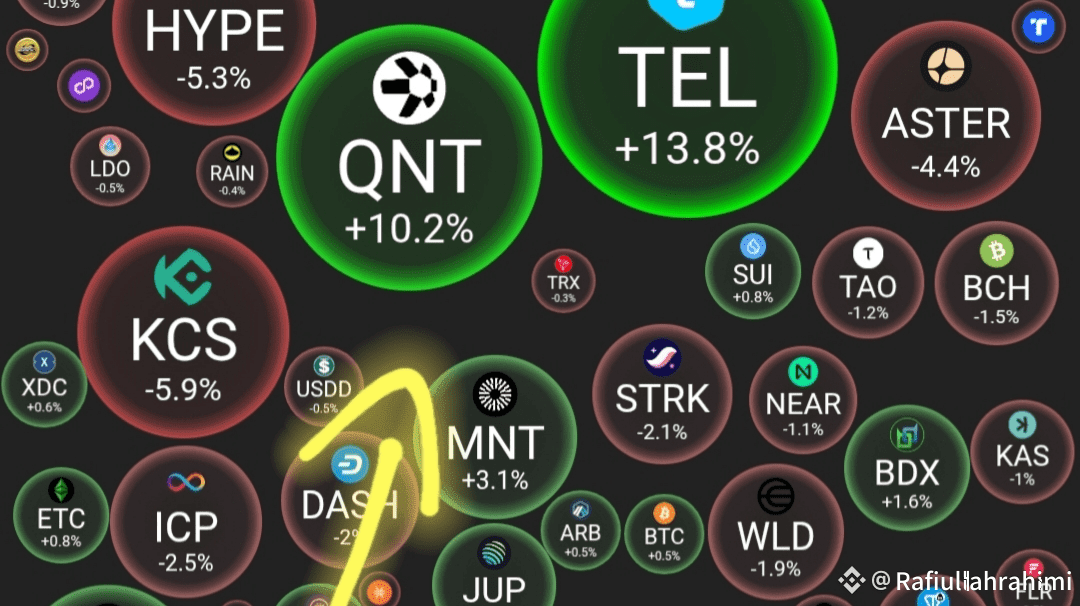Select the KCS -5.9% bubble
The image size is (1080, 606).
tap(183, 333)
